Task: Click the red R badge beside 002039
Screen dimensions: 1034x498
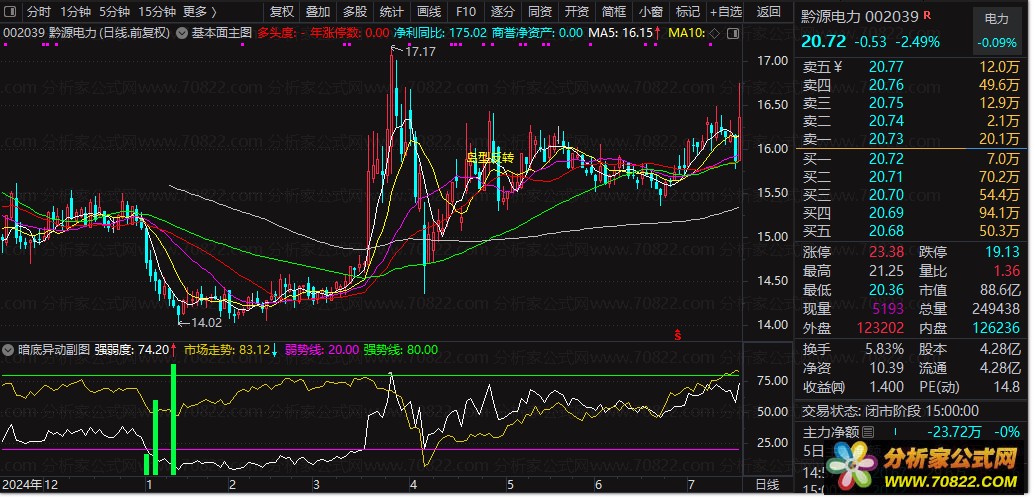Action: (927, 15)
